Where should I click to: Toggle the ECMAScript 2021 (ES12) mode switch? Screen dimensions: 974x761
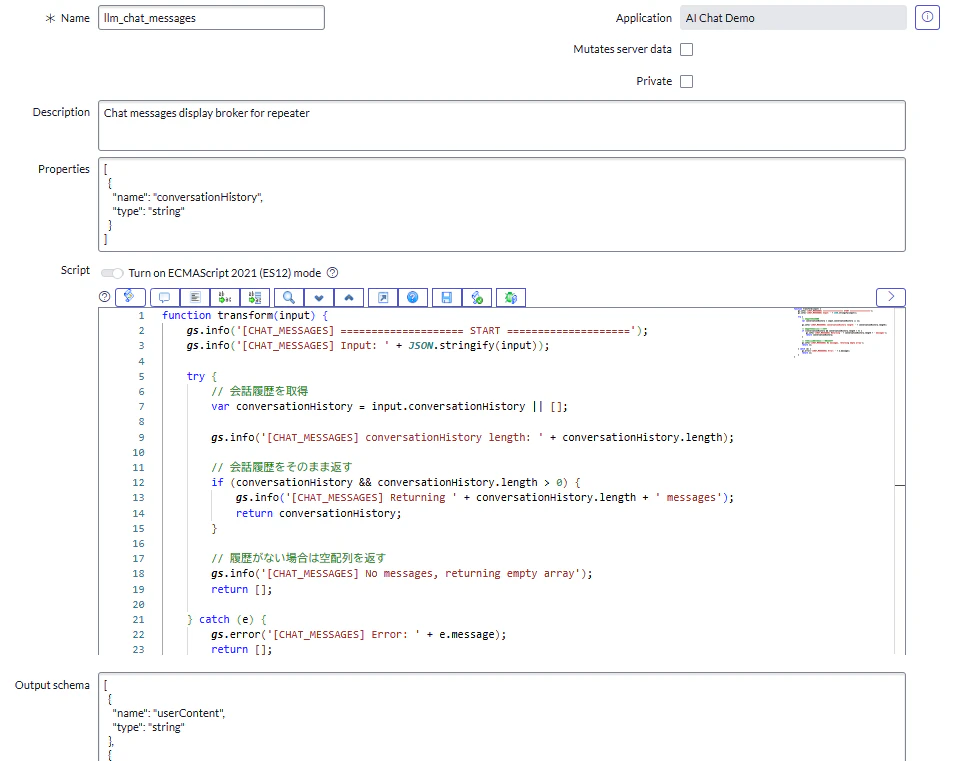[112, 273]
